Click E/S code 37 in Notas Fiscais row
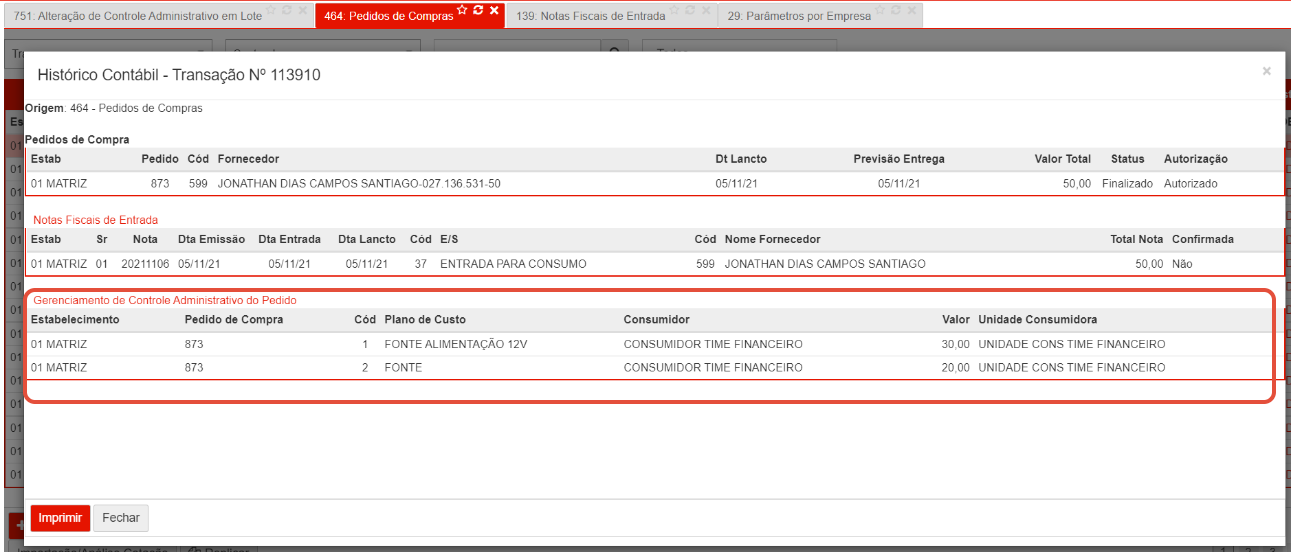Viewport: 1291px width, 552px height. [421, 264]
